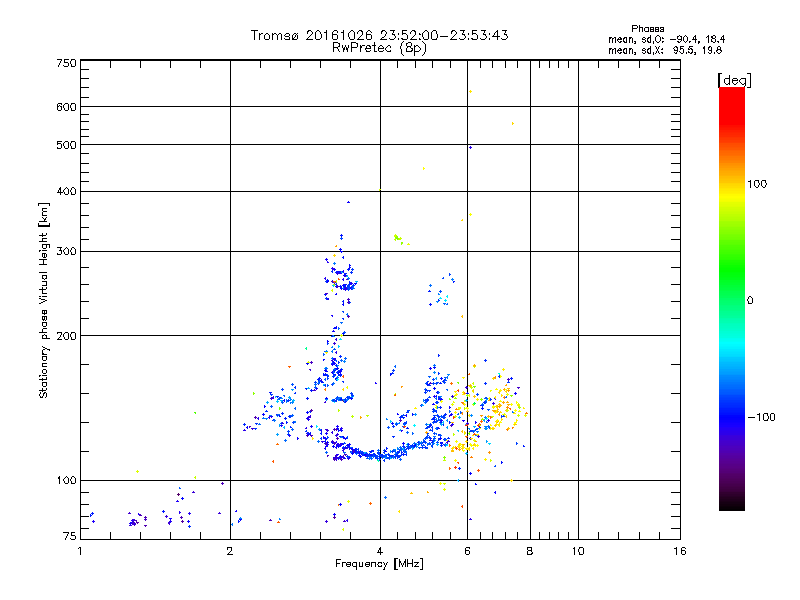
Task: Click x-axis tick label '6'
Action: pyautogui.click(x=467, y=551)
